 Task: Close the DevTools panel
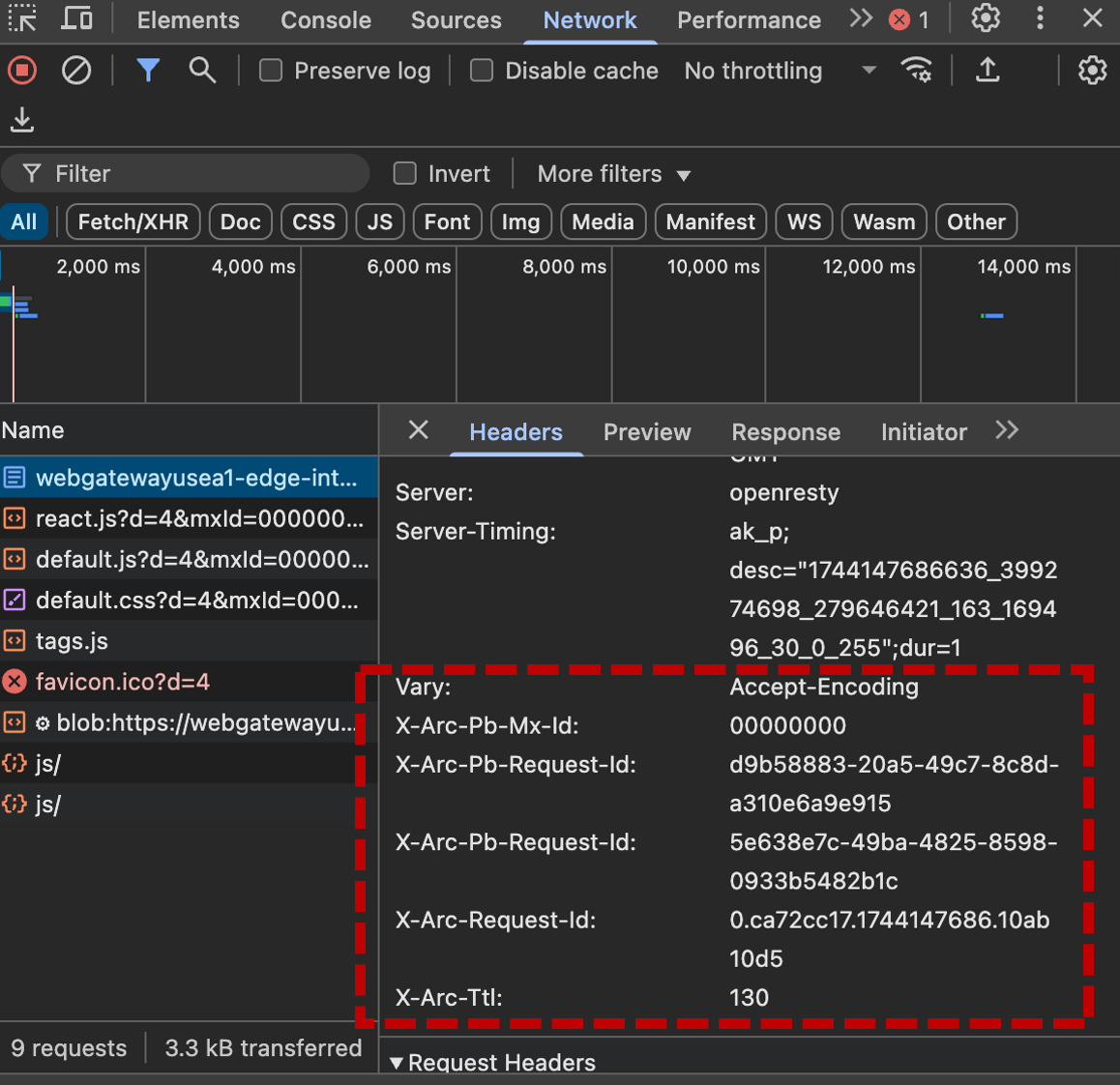coord(1092,18)
